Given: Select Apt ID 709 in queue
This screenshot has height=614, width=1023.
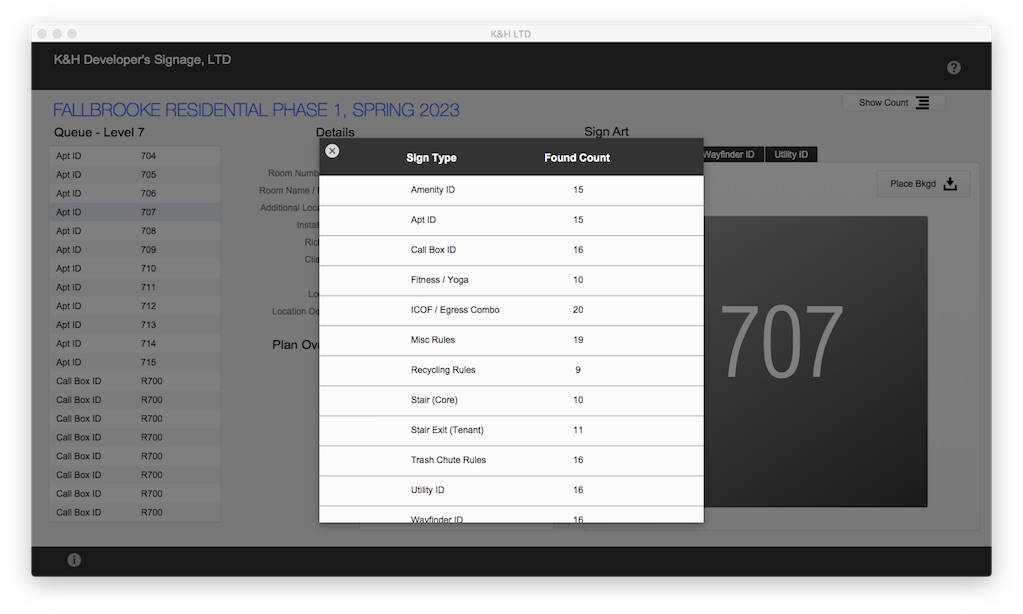Looking at the screenshot, I should click(135, 250).
